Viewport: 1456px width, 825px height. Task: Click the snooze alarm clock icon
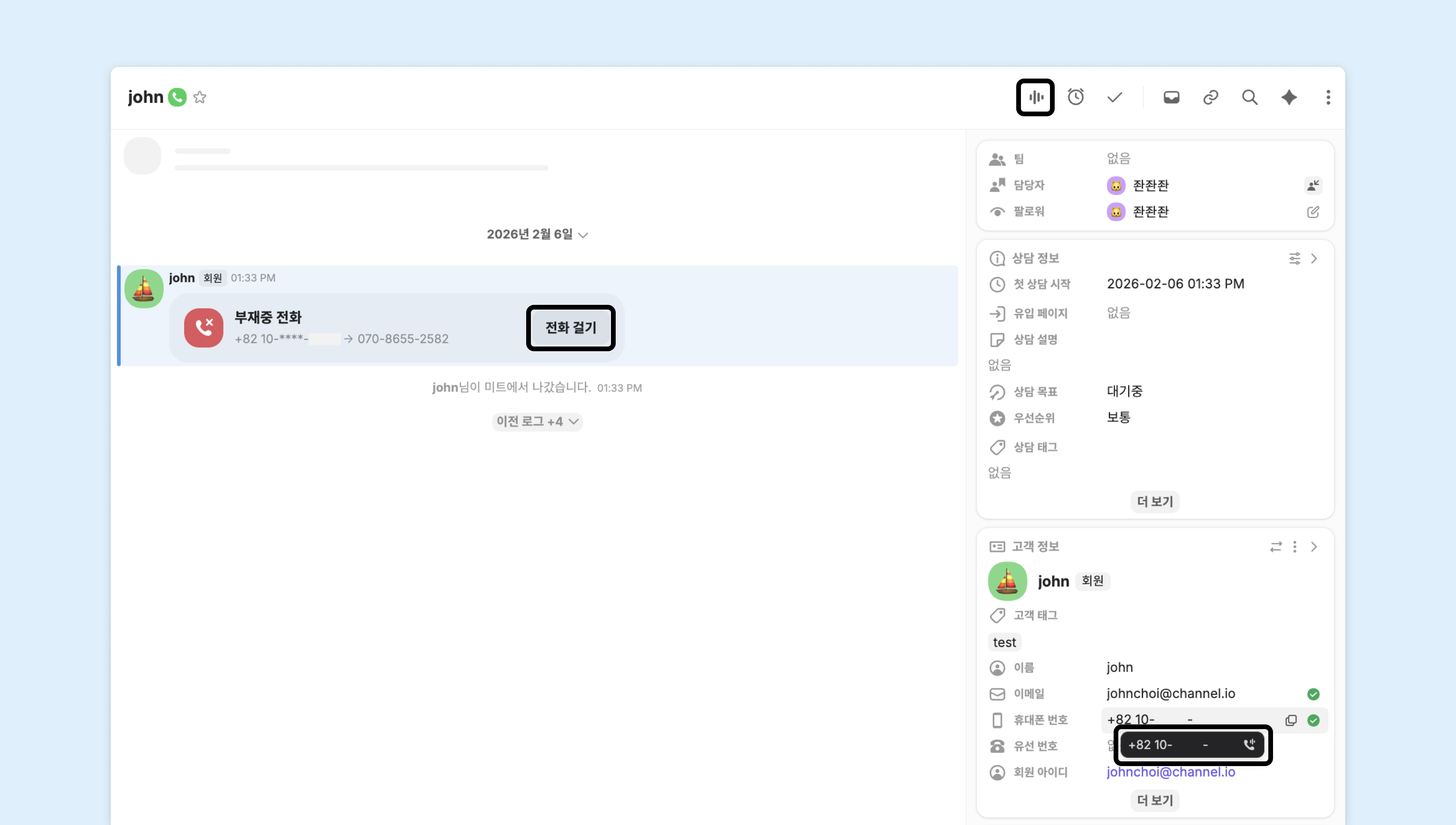(x=1076, y=97)
